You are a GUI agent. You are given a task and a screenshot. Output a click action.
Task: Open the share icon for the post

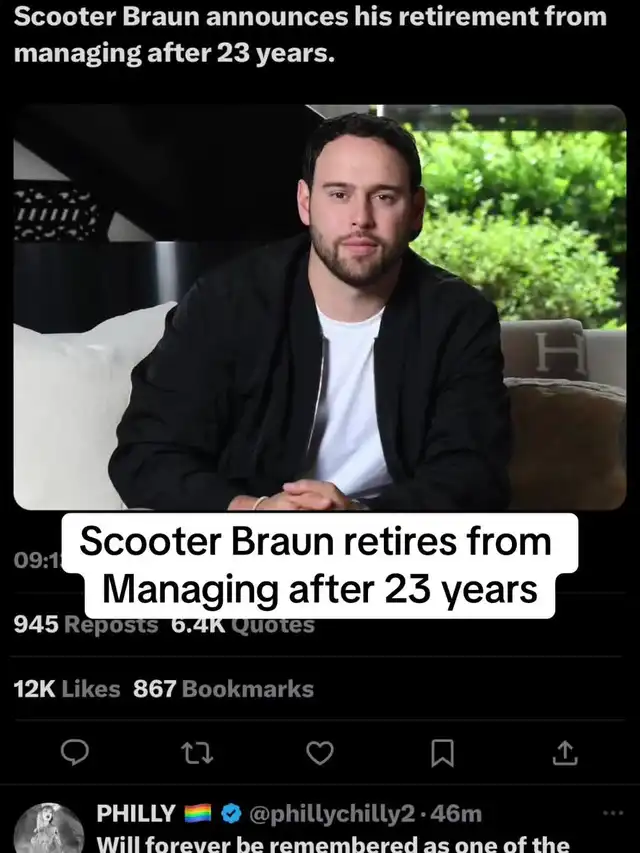pos(565,753)
